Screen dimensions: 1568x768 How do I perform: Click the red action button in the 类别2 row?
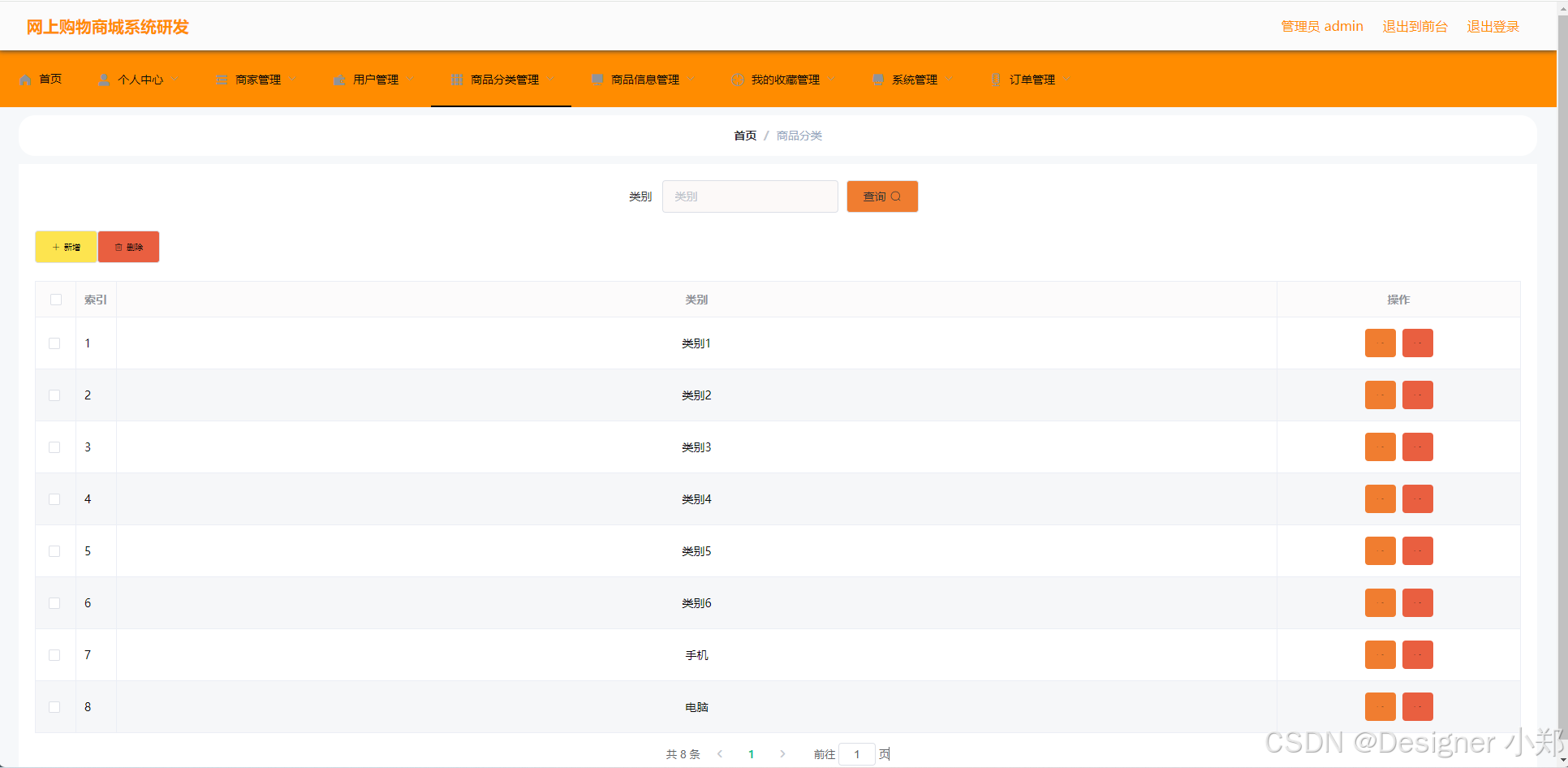tap(1417, 395)
